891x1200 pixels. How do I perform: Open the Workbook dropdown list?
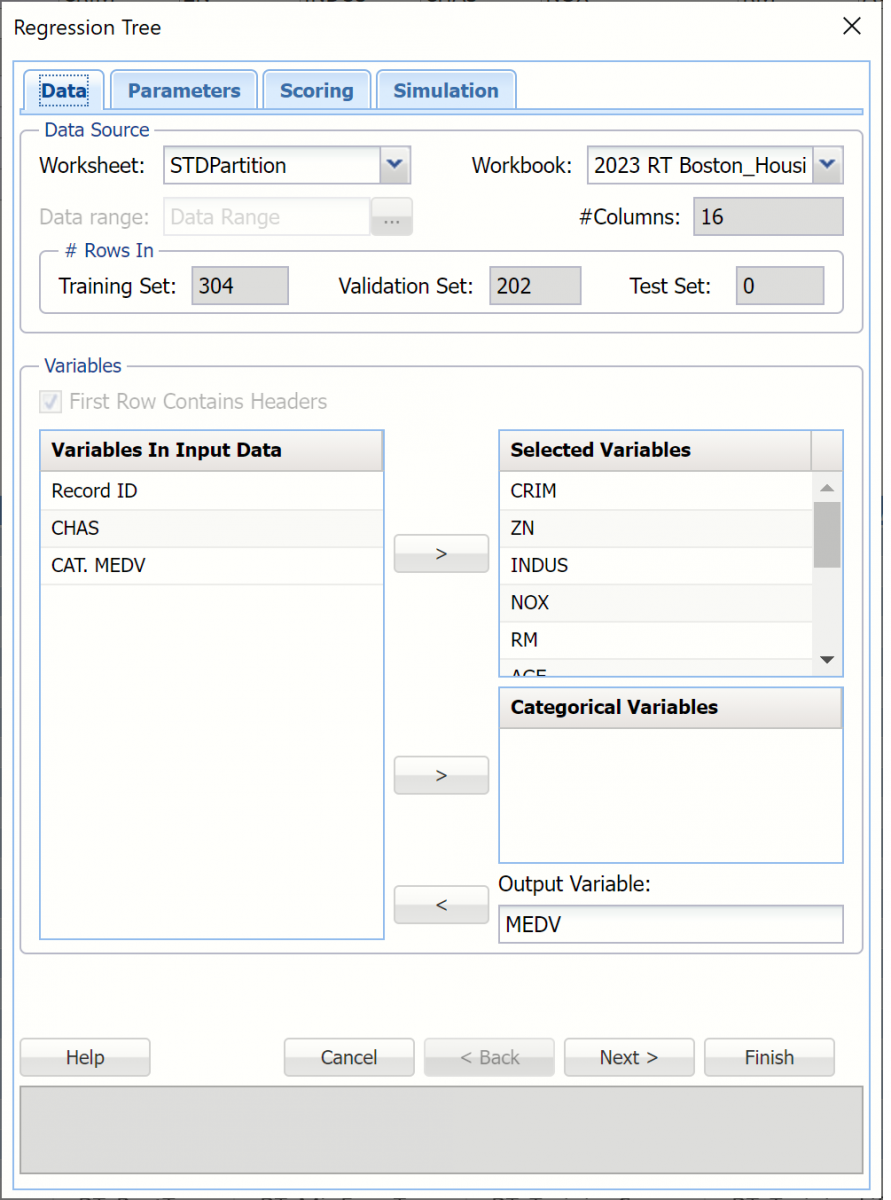pos(828,166)
